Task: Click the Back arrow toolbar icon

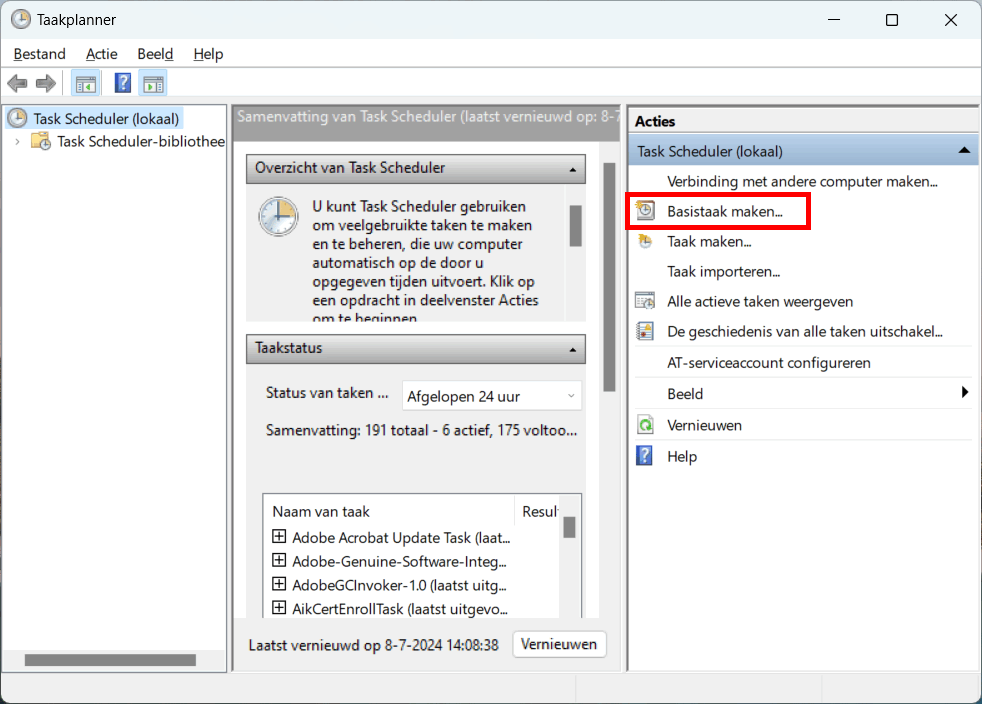Action: (x=17, y=83)
